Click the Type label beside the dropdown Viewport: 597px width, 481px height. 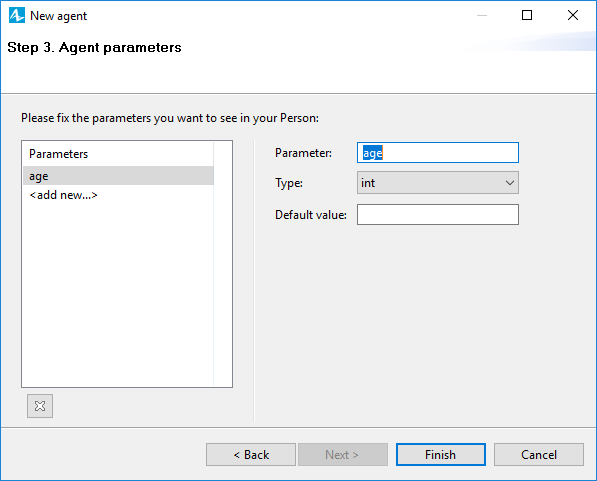(x=289, y=183)
